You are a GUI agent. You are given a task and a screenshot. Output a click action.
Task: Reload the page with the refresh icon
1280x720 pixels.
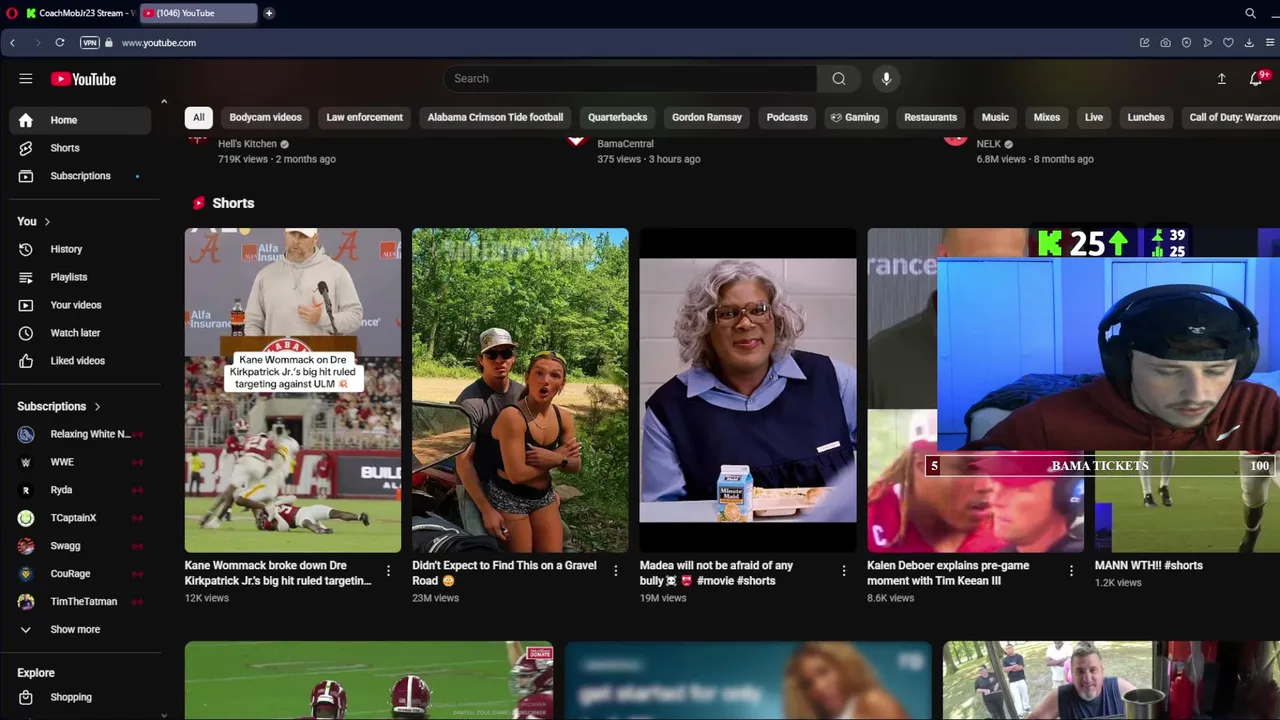60,43
